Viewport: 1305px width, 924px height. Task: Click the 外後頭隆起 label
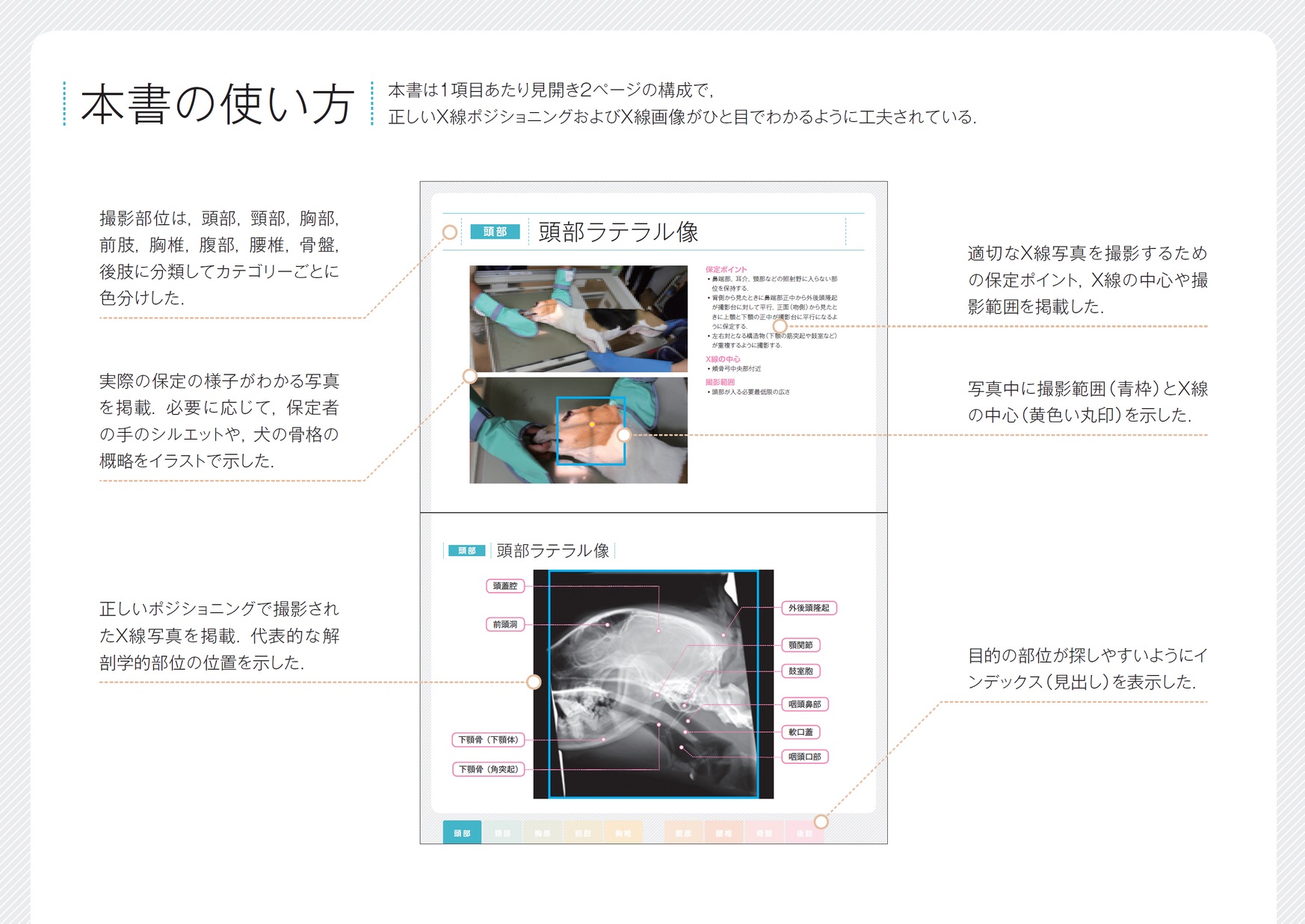(809, 608)
